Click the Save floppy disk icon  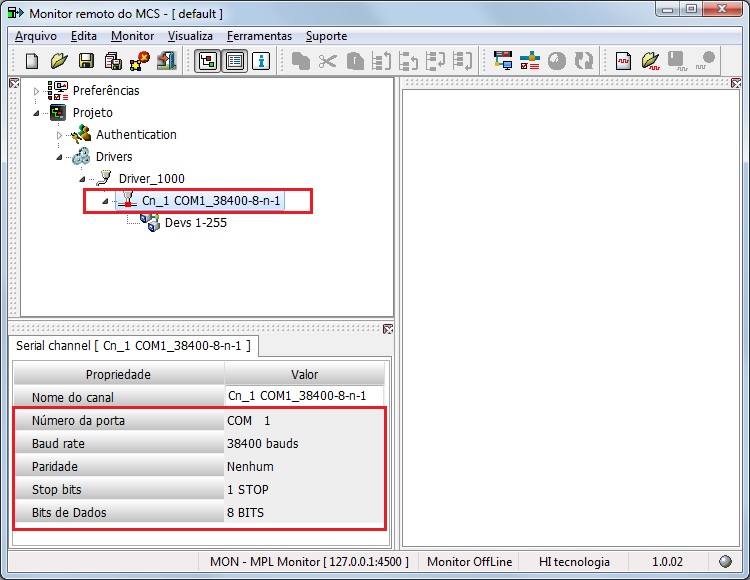pos(86,61)
